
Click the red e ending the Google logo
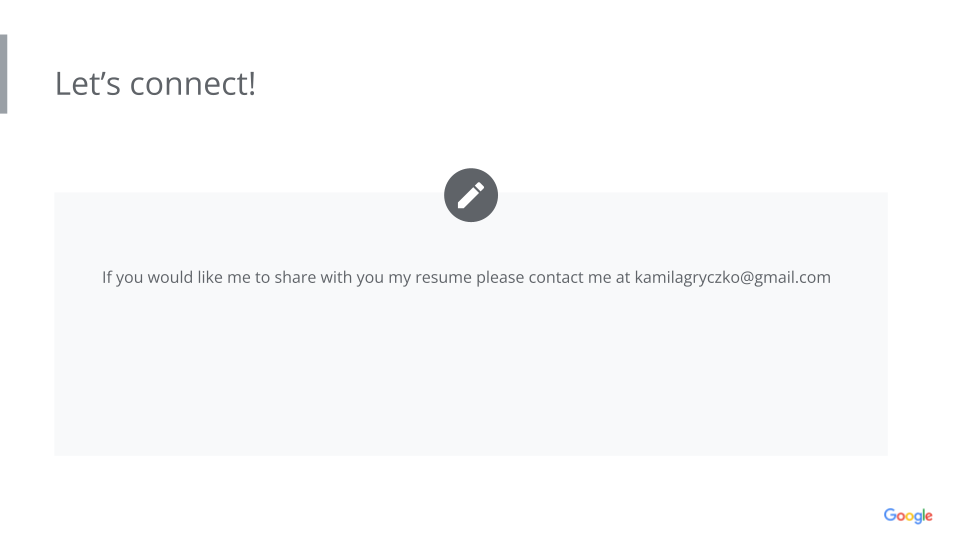click(929, 517)
